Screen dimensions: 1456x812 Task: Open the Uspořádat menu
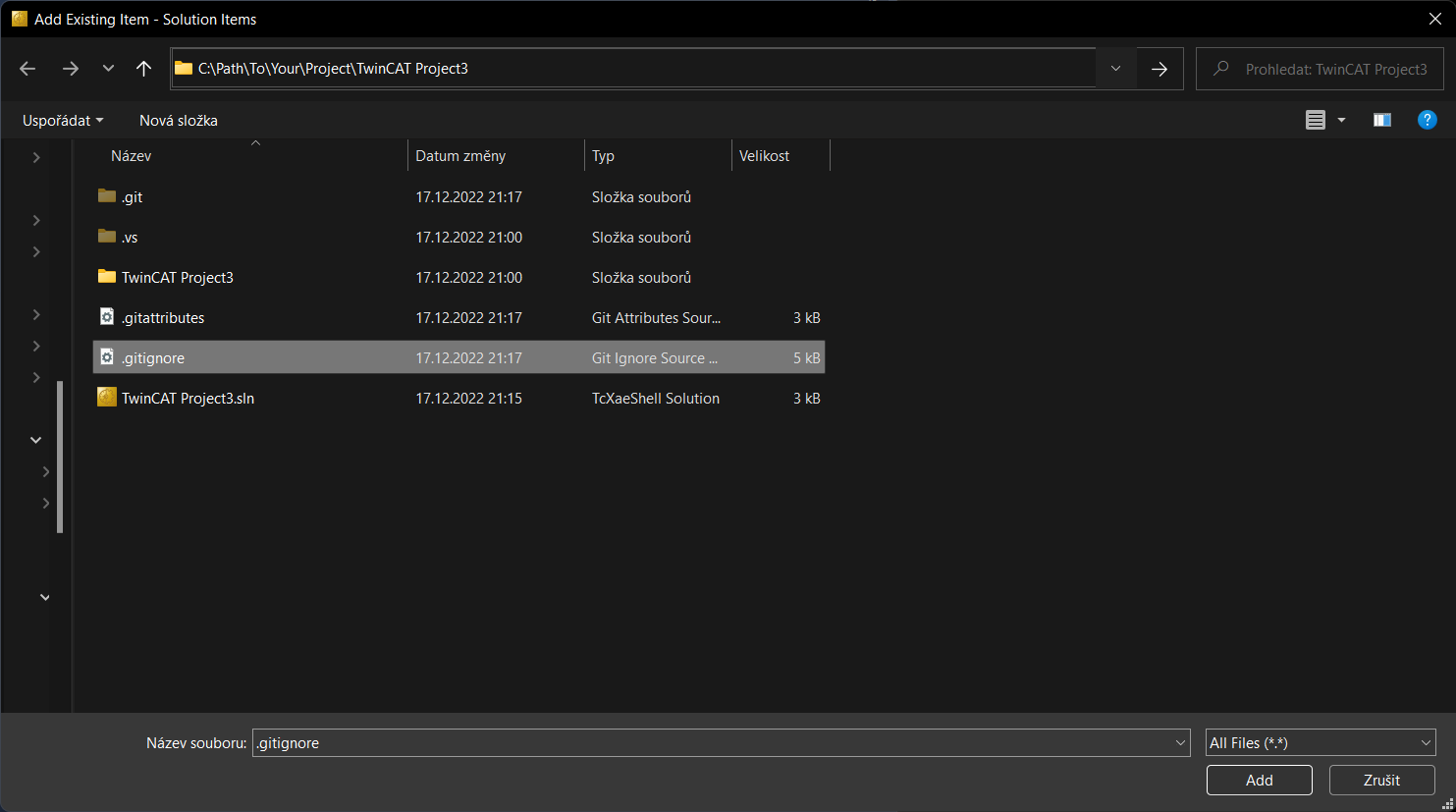pyautogui.click(x=62, y=121)
